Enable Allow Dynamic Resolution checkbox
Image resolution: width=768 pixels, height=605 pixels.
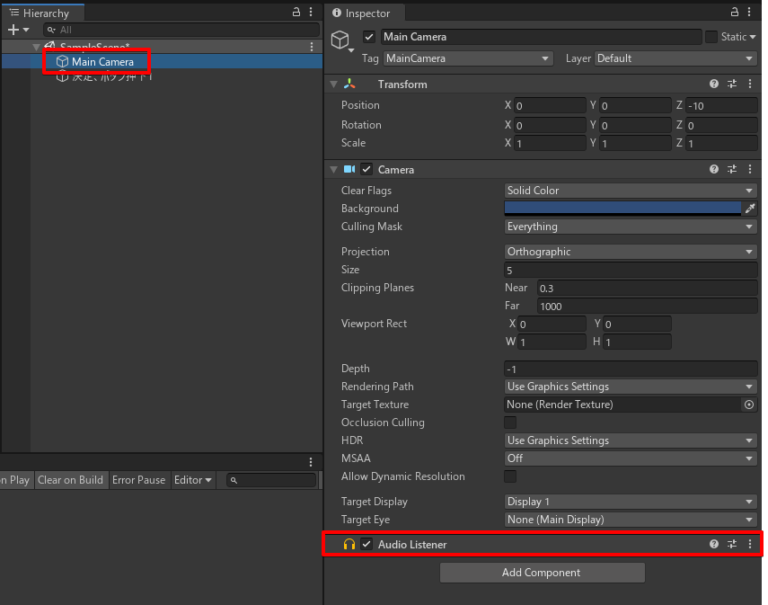[510, 476]
